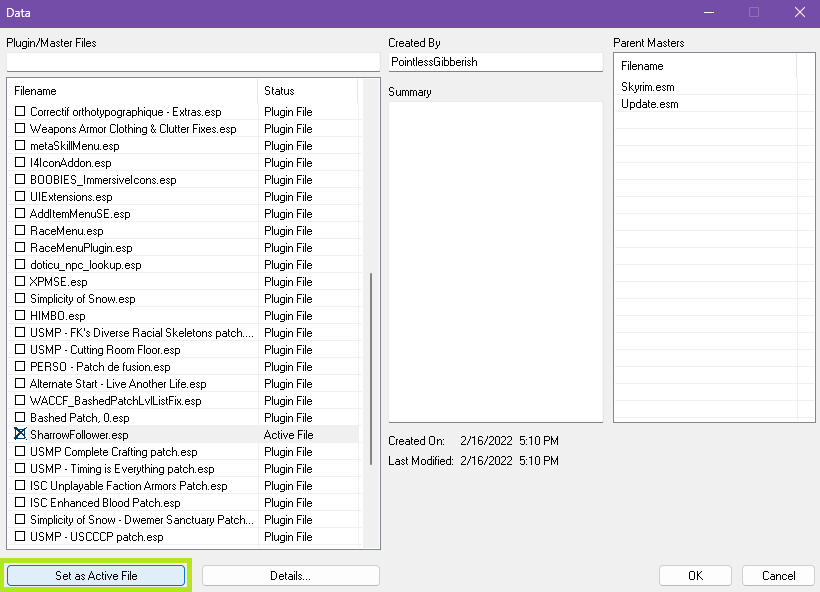
Task: Click the Created By text field
Action: [495, 62]
